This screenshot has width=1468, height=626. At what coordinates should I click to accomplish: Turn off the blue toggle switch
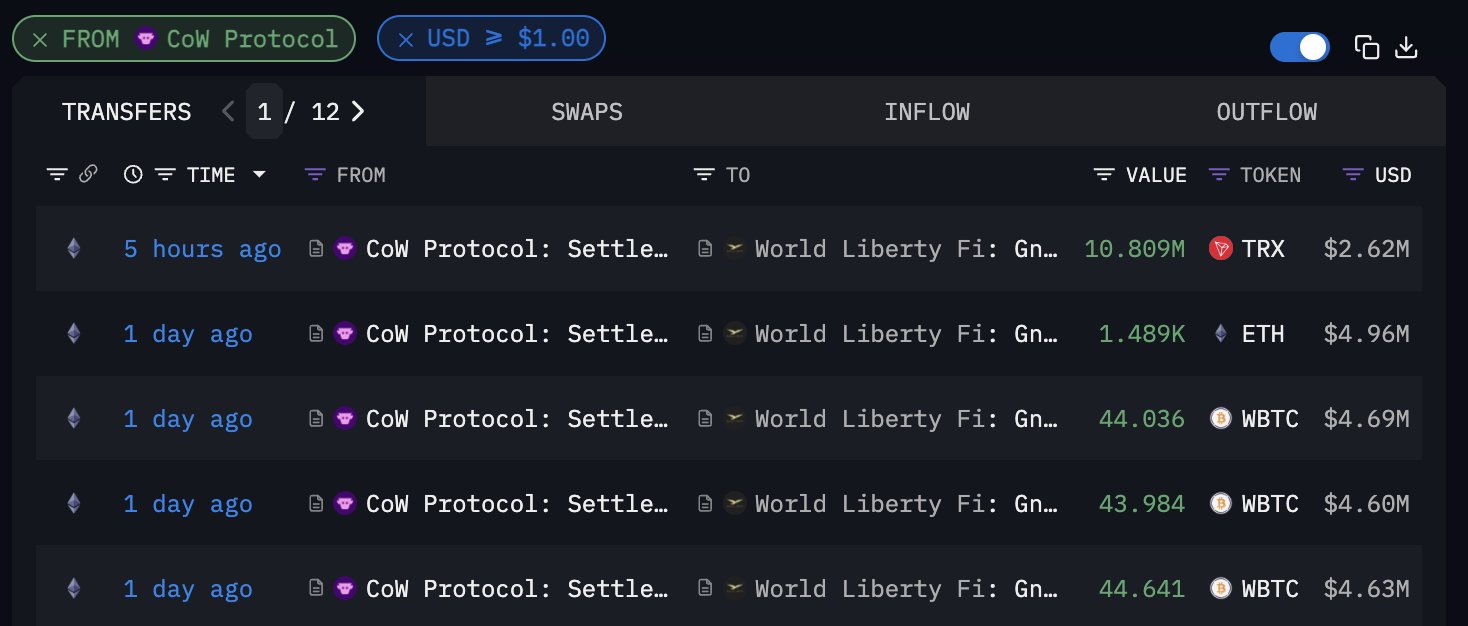1299,47
